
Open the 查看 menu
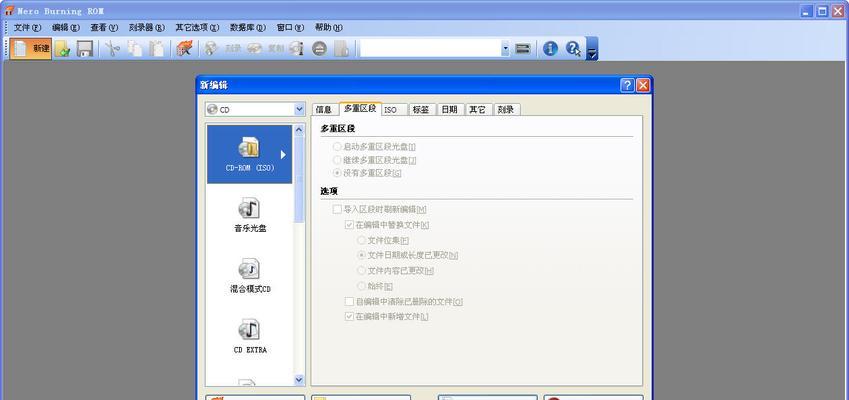(x=104, y=28)
